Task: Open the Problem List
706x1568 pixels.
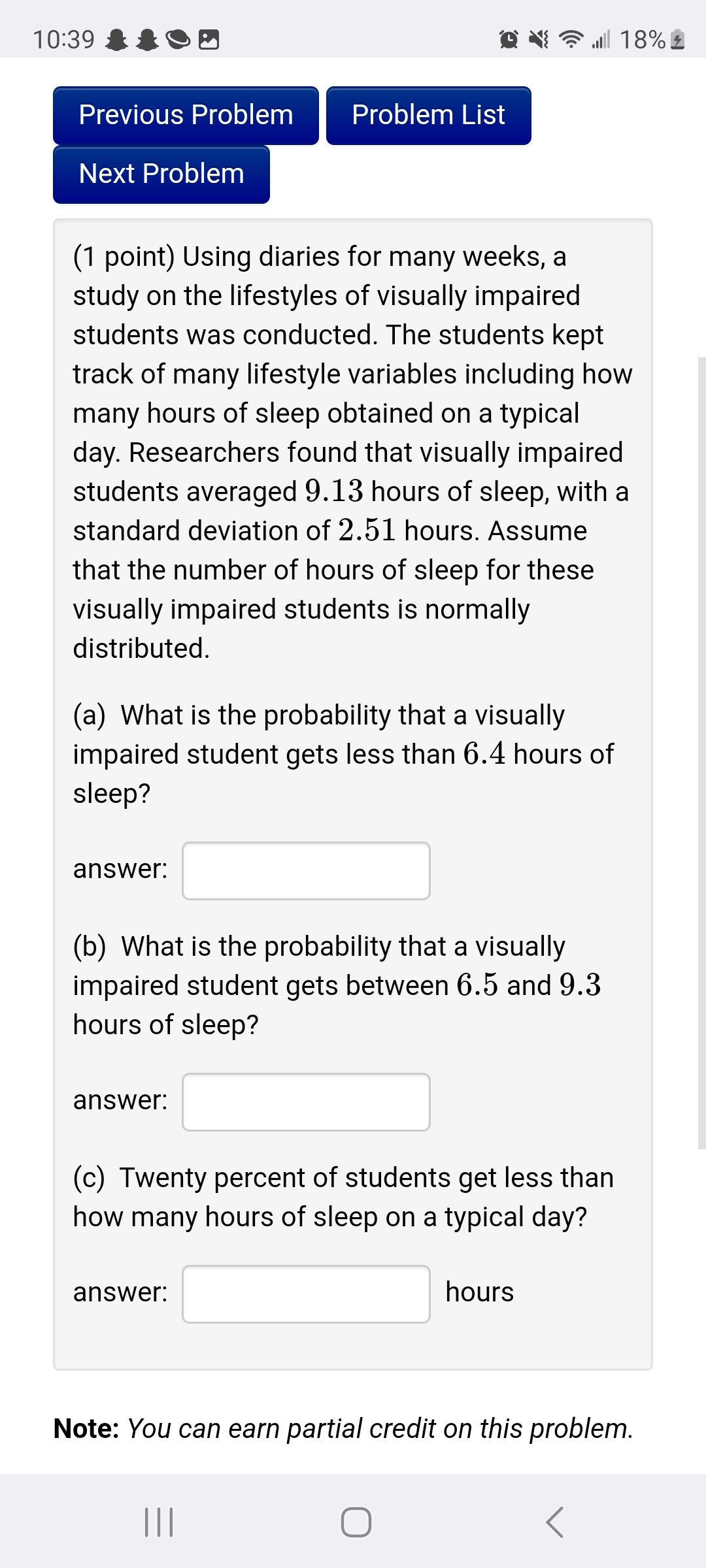Action: click(428, 115)
